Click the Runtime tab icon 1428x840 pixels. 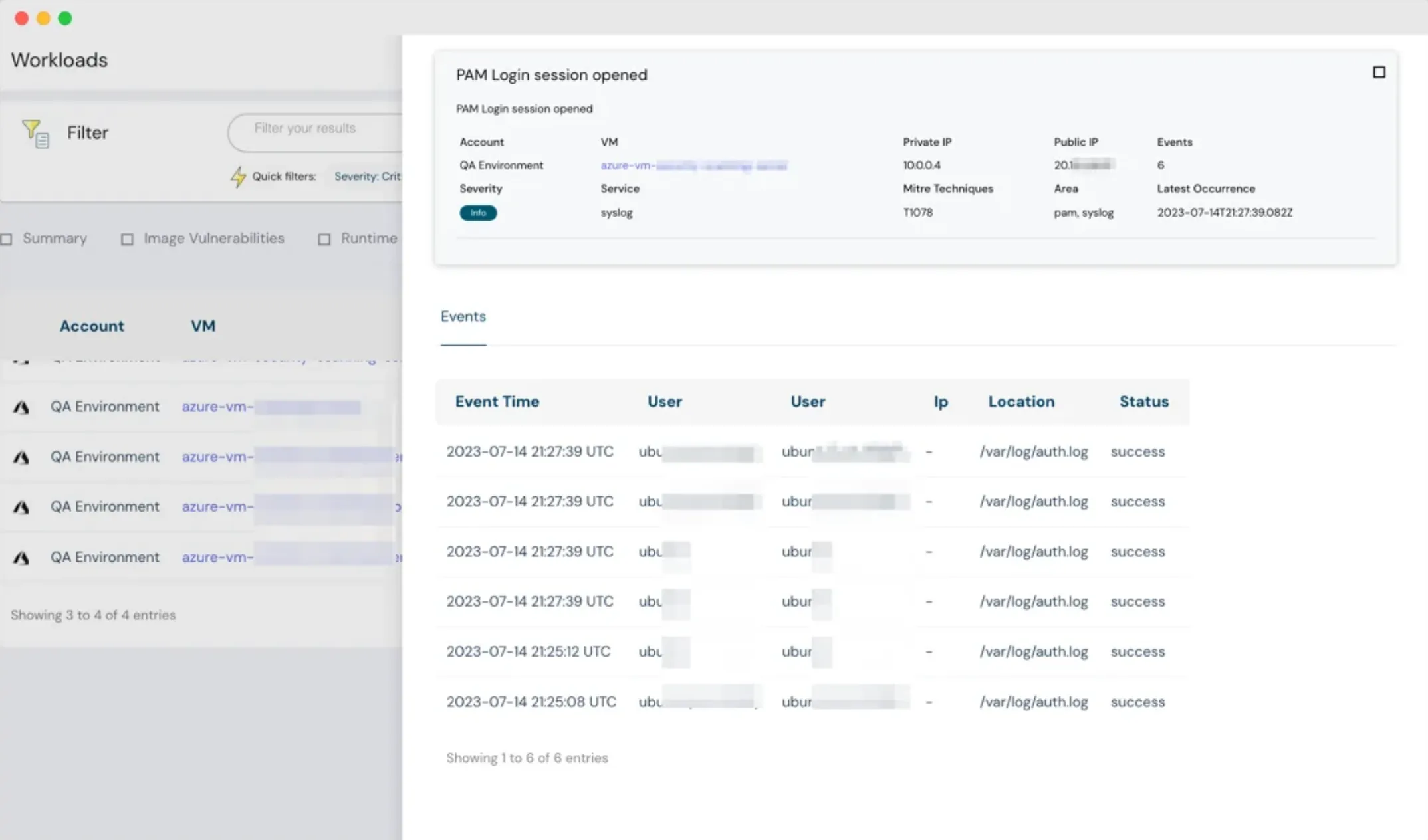point(324,239)
